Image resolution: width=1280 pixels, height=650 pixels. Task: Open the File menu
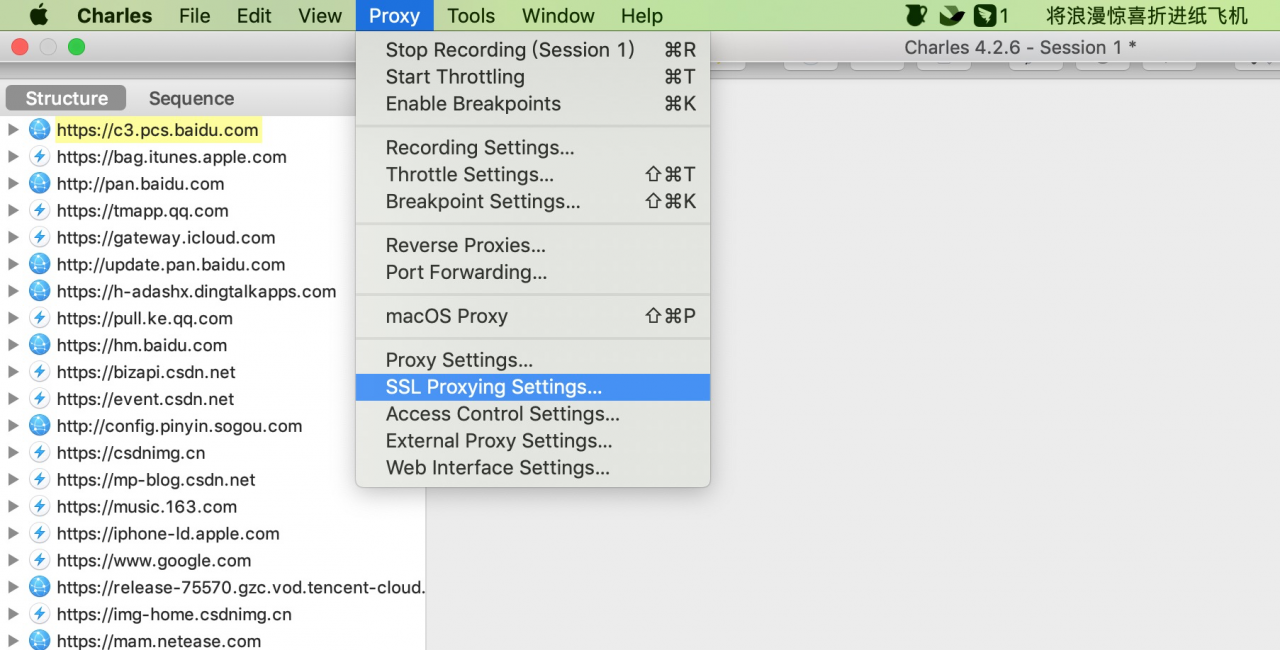tap(195, 15)
